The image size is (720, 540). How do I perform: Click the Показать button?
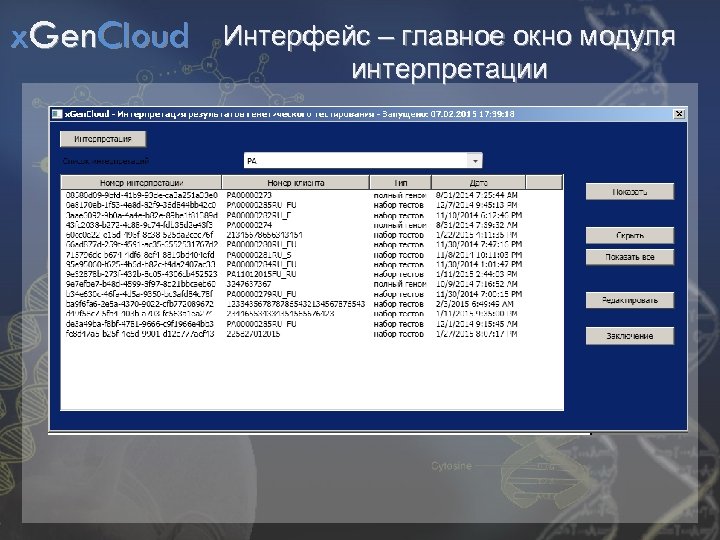click(630, 191)
